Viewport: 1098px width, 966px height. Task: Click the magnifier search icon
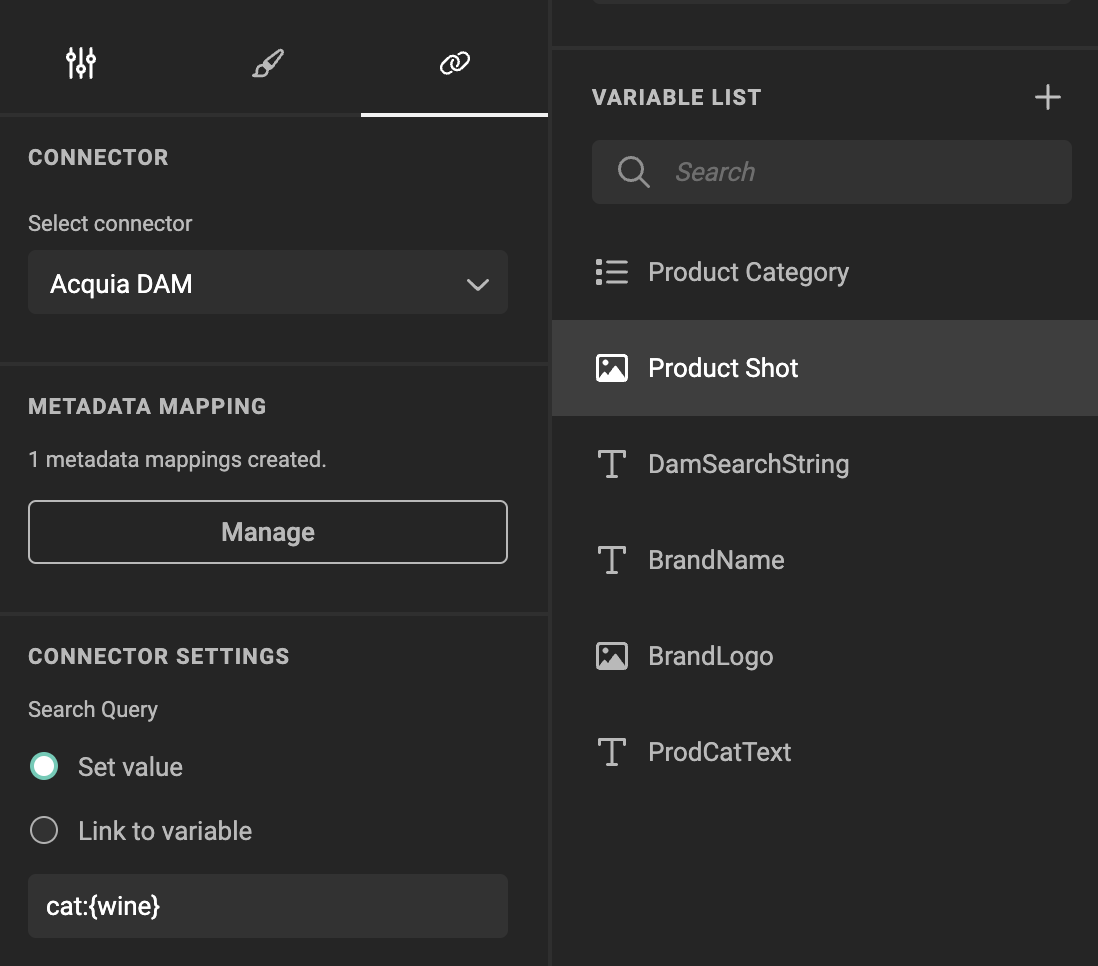(x=633, y=172)
